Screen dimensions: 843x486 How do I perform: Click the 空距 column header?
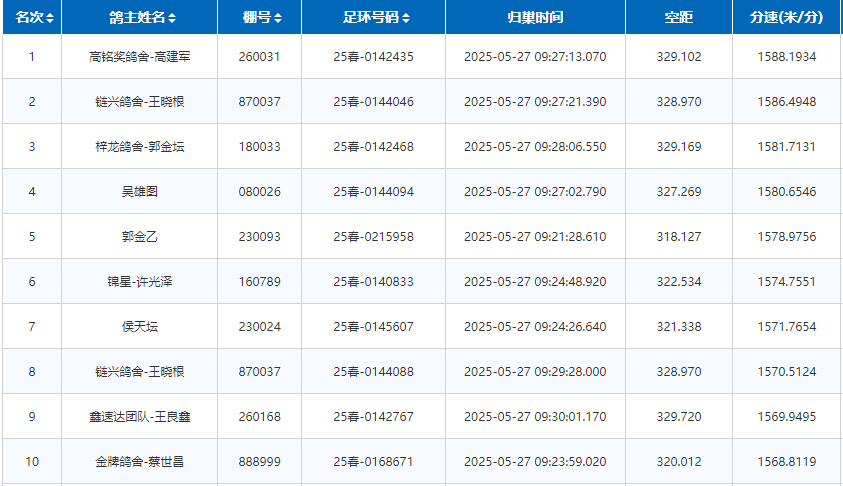pyautogui.click(x=679, y=17)
